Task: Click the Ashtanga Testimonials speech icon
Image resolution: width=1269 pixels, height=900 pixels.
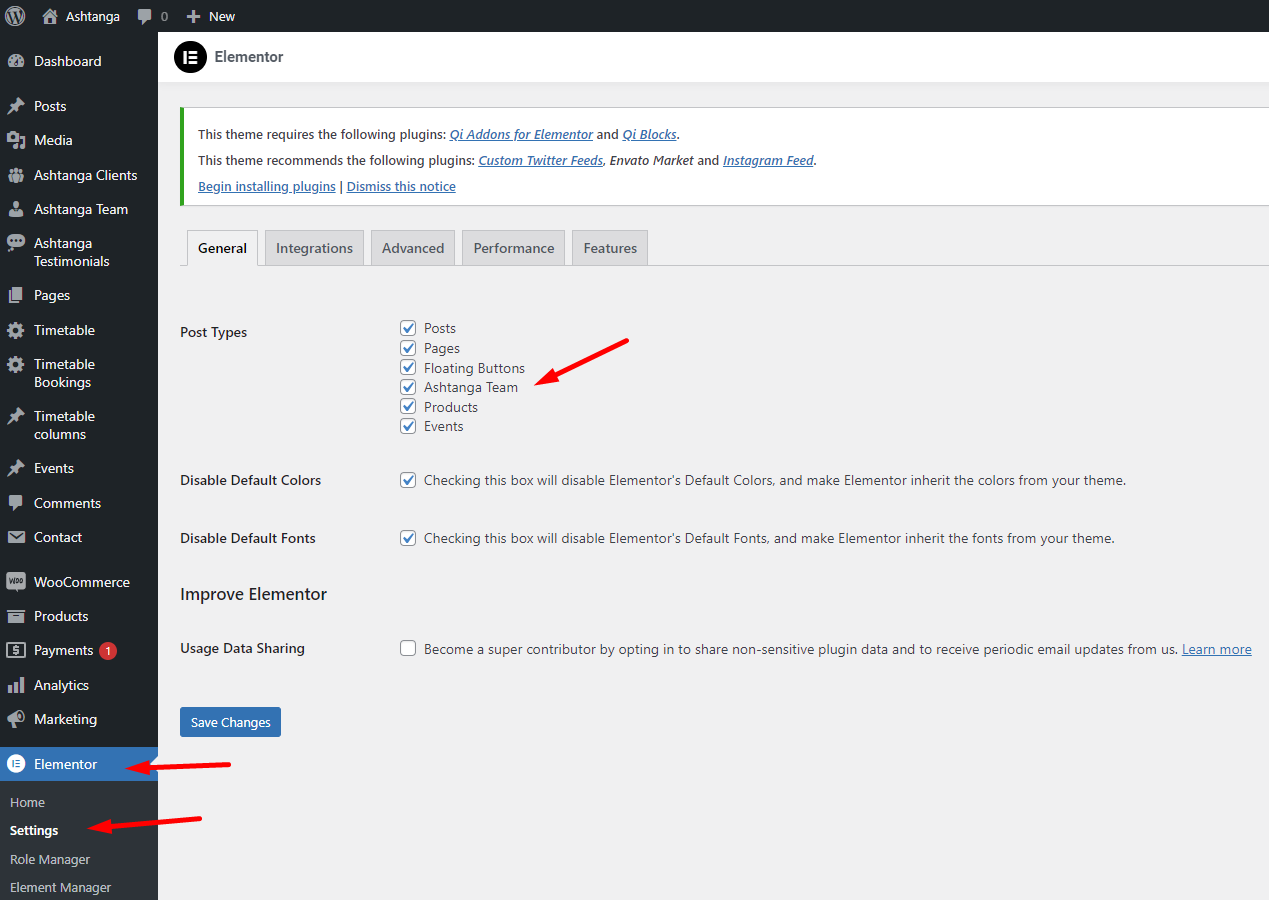Action: pos(16,243)
